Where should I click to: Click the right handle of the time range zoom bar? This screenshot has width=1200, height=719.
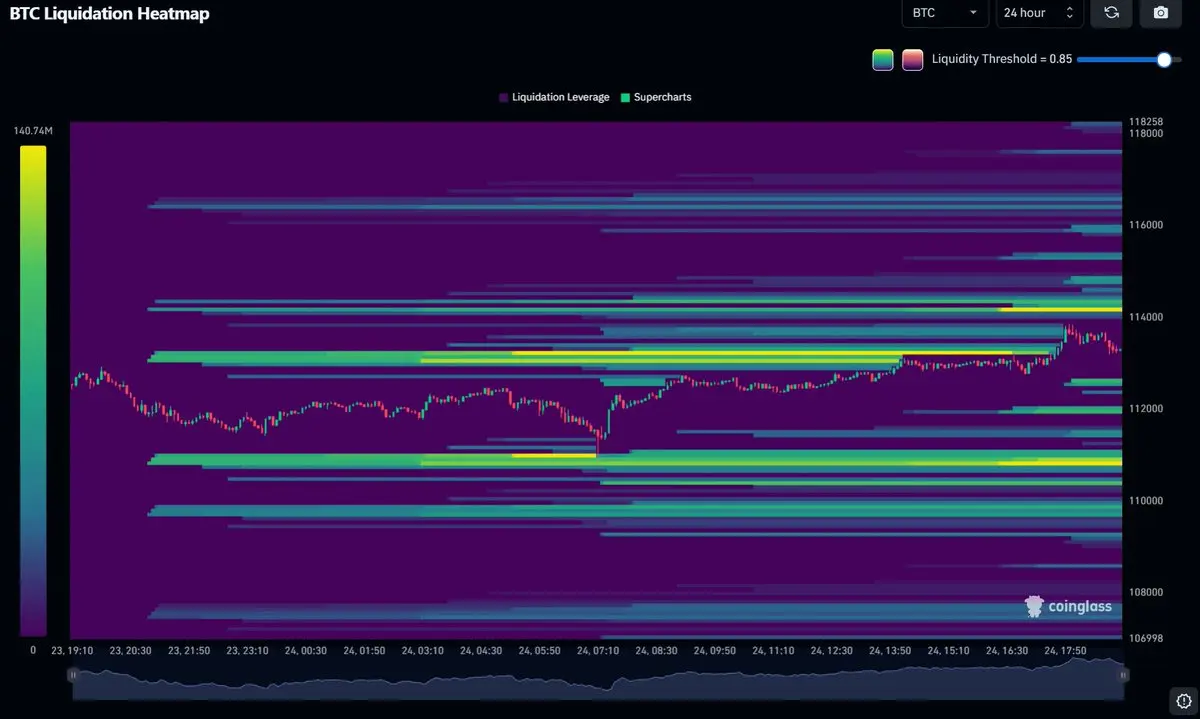(x=1123, y=675)
